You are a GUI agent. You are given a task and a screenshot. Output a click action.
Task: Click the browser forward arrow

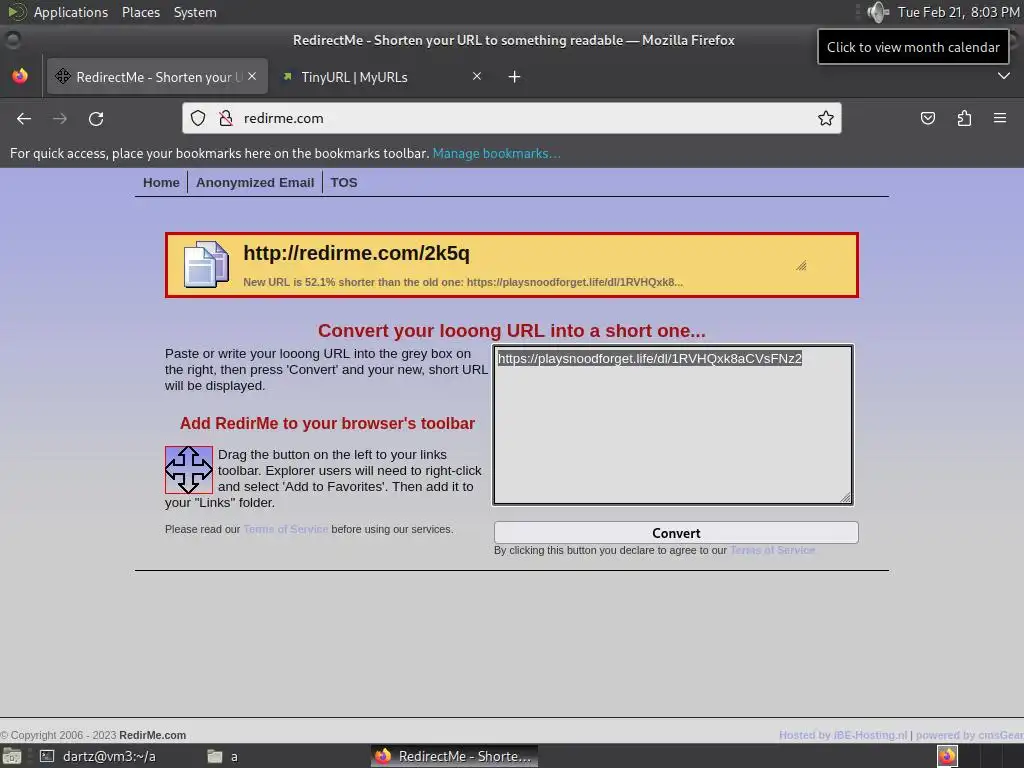[60, 118]
